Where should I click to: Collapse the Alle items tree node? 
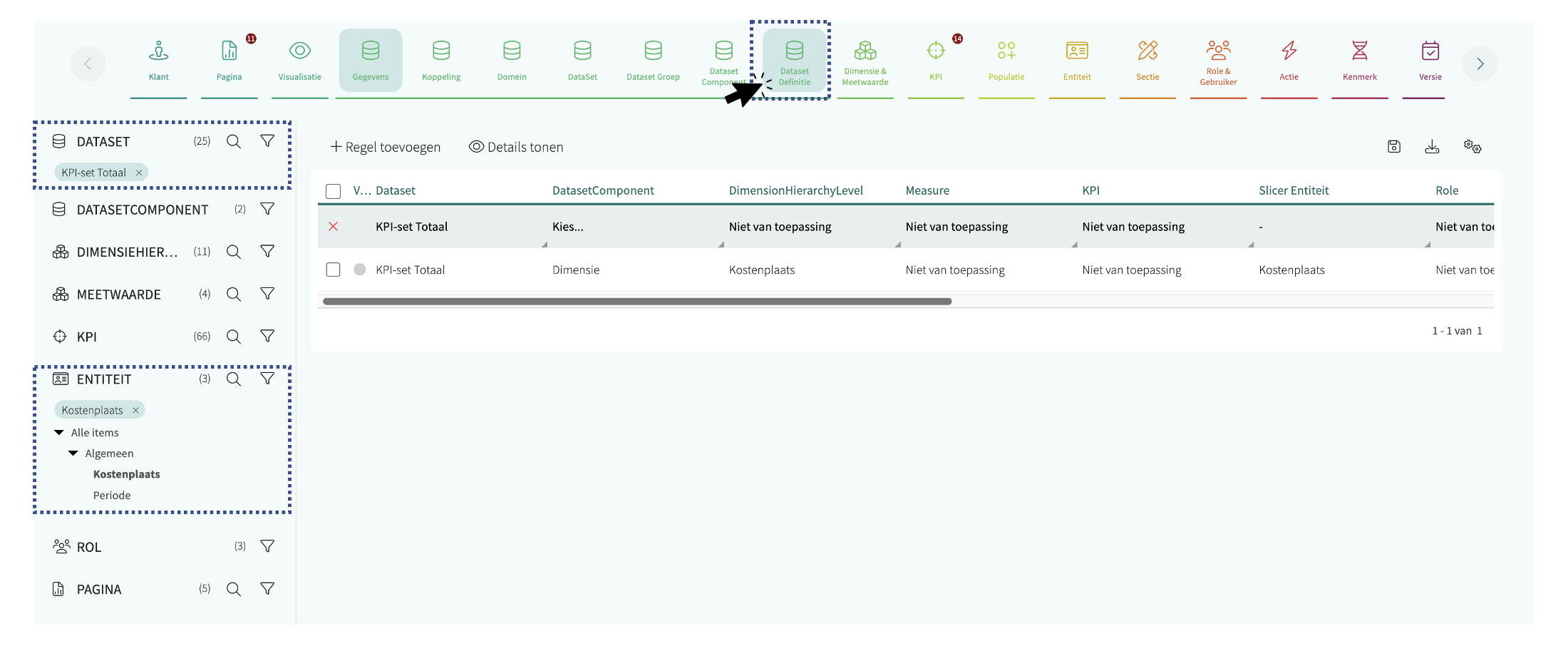pos(59,433)
